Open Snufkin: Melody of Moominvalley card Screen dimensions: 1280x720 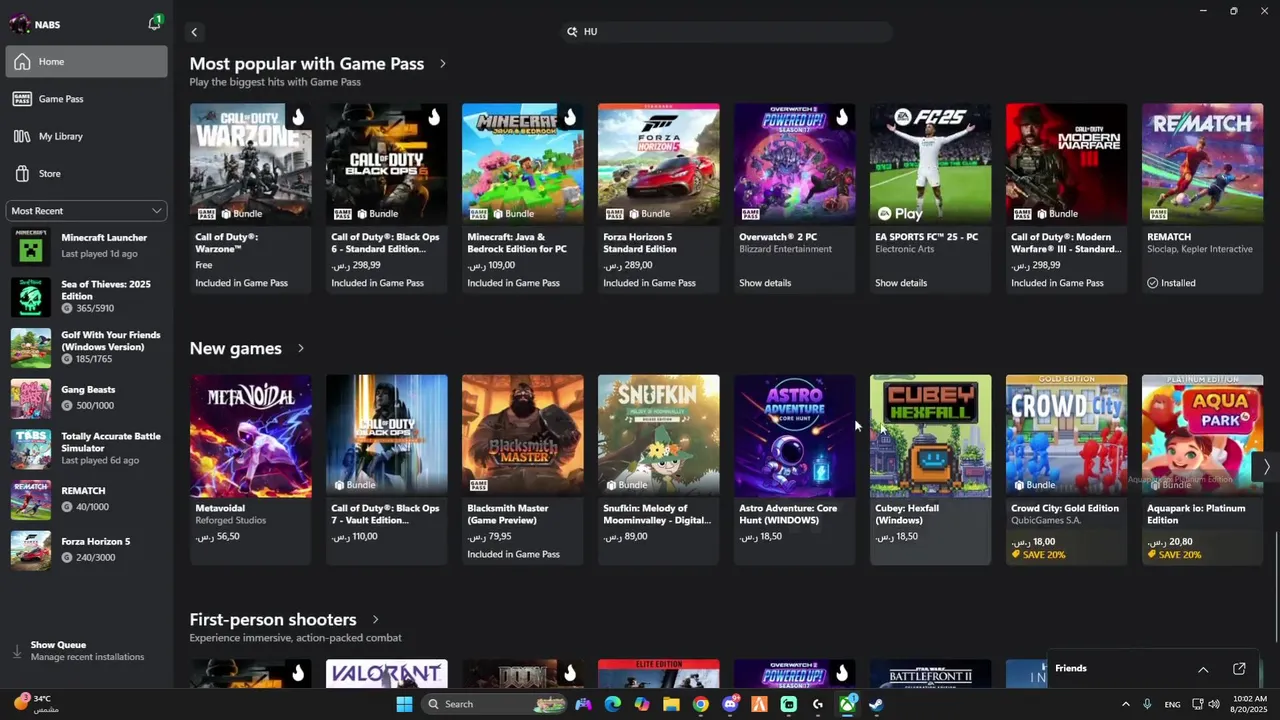click(x=659, y=470)
